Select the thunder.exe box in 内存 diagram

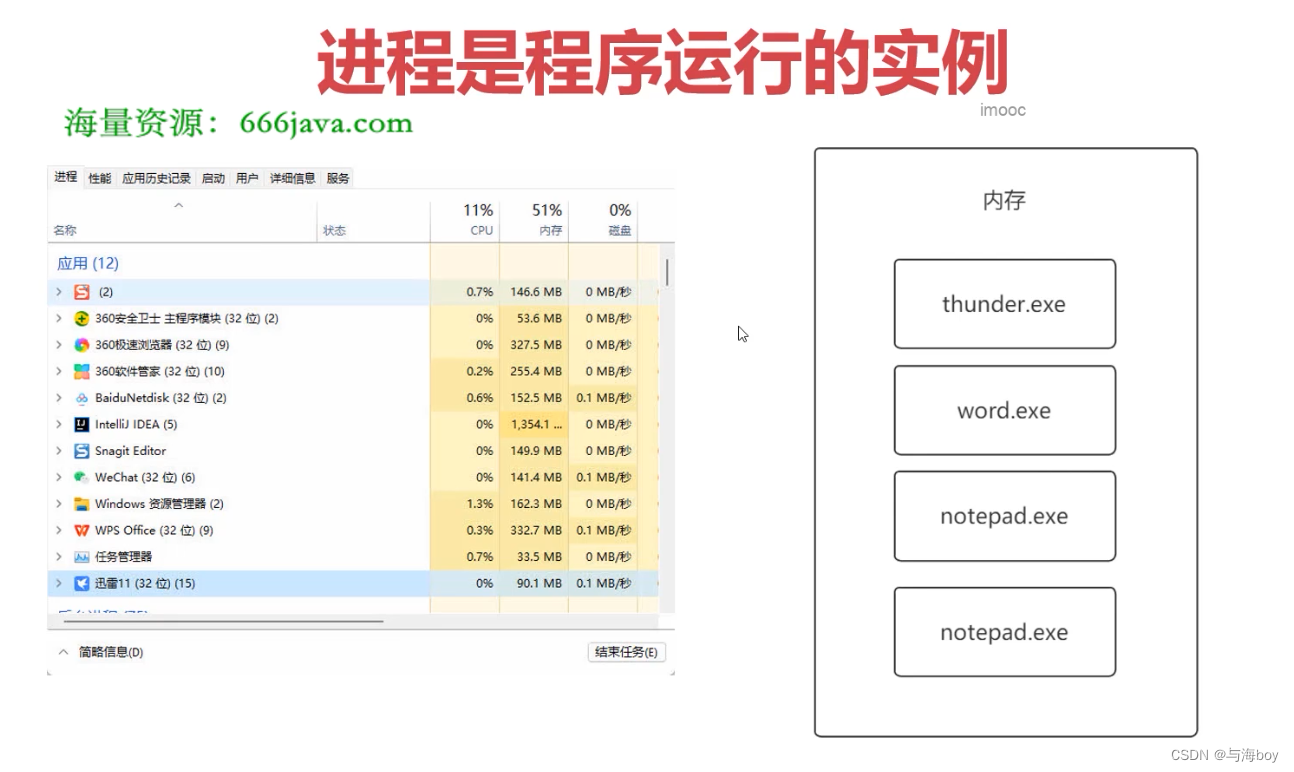[x=1004, y=304]
